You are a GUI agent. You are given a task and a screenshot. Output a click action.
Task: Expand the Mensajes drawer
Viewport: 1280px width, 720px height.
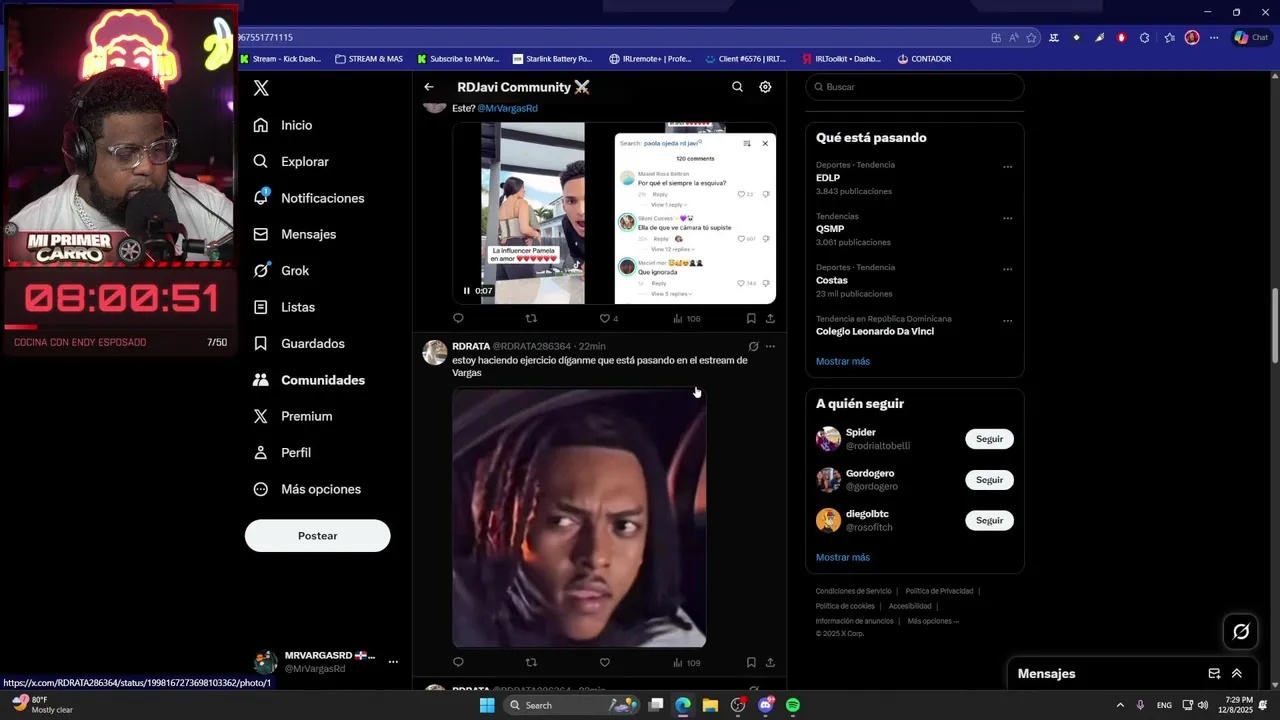[x=1237, y=674]
